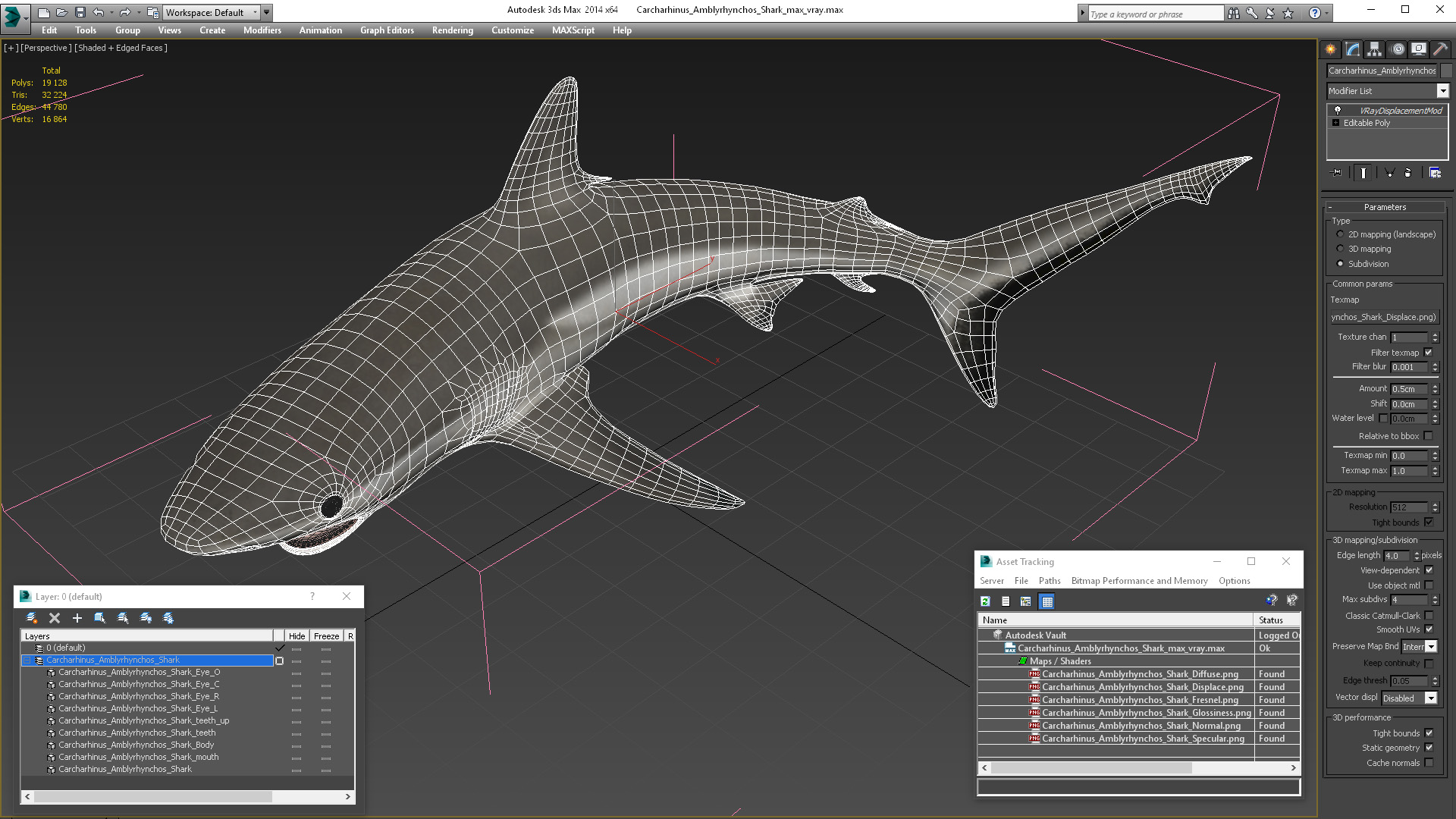
Task: Enable Use object mtl checkbox
Action: (x=1429, y=585)
